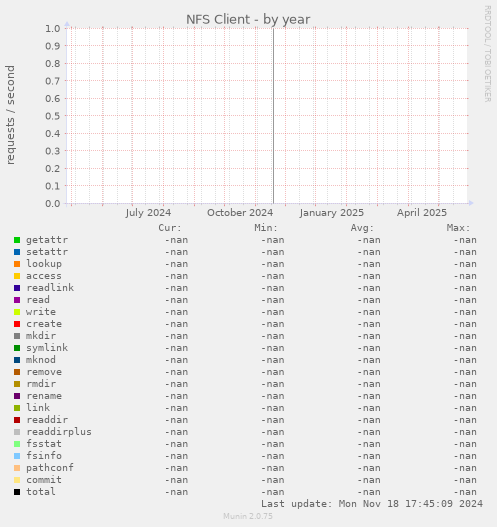Viewport: 497px width, 527px height.
Task: Click the Munin 2.0.75 version text
Action: (248, 516)
